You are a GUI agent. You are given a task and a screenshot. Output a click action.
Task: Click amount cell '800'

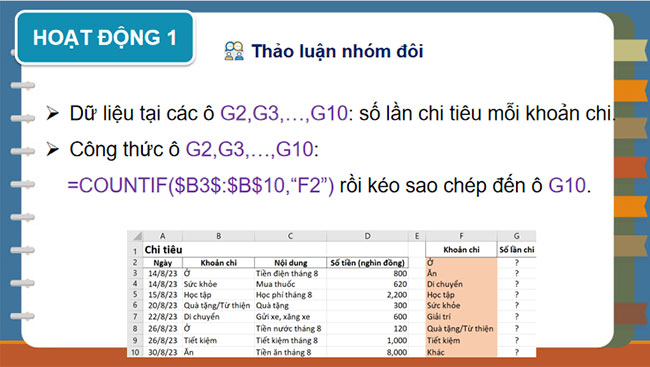click(367, 273)
